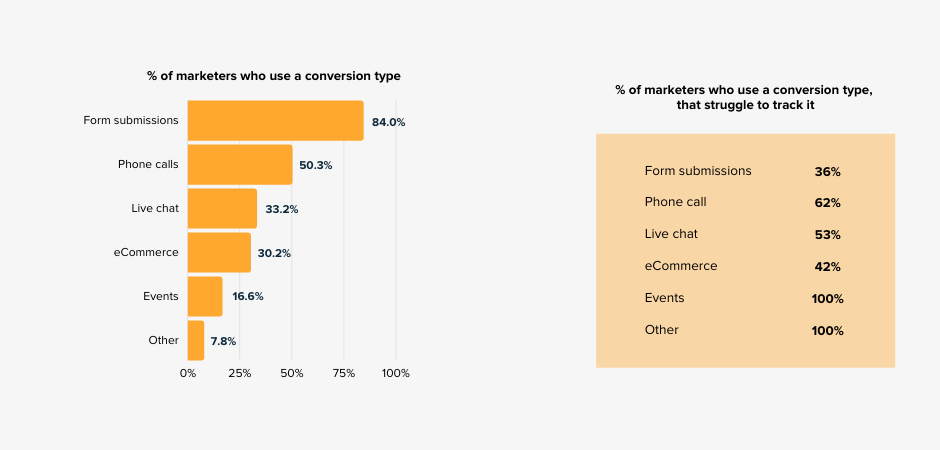This screenshot has width=940, height=450.
Task: Click the Form submissions orange bar
Action: click(x=275, y=121)
